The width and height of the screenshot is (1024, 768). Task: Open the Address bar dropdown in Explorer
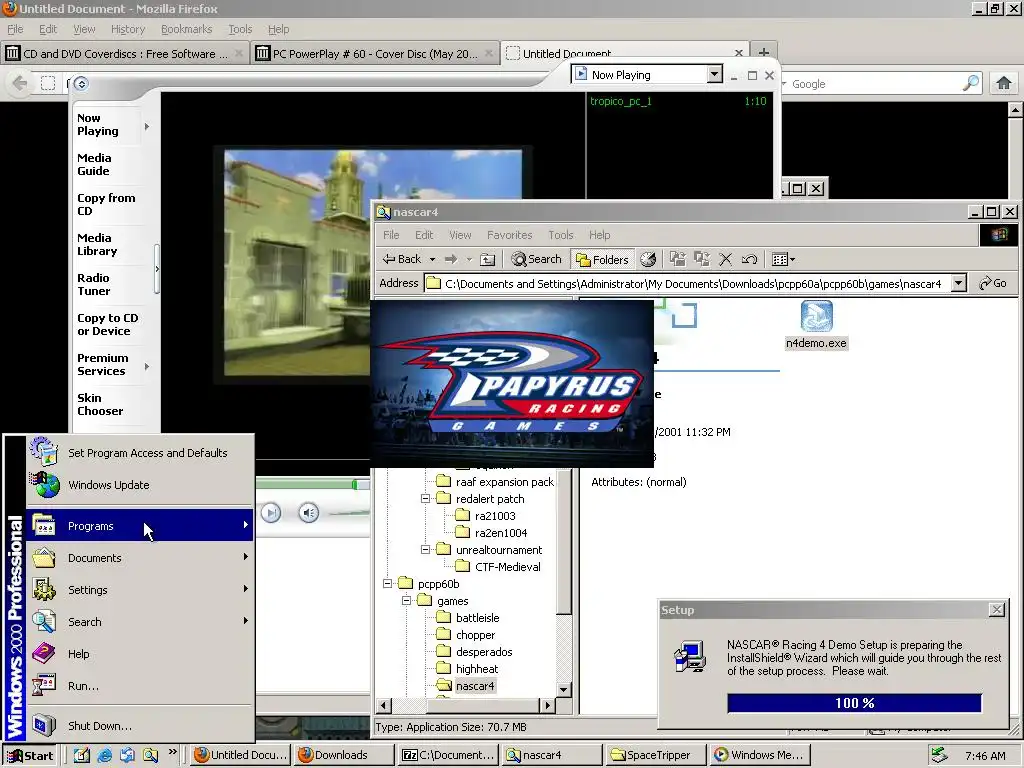[958, 283]
